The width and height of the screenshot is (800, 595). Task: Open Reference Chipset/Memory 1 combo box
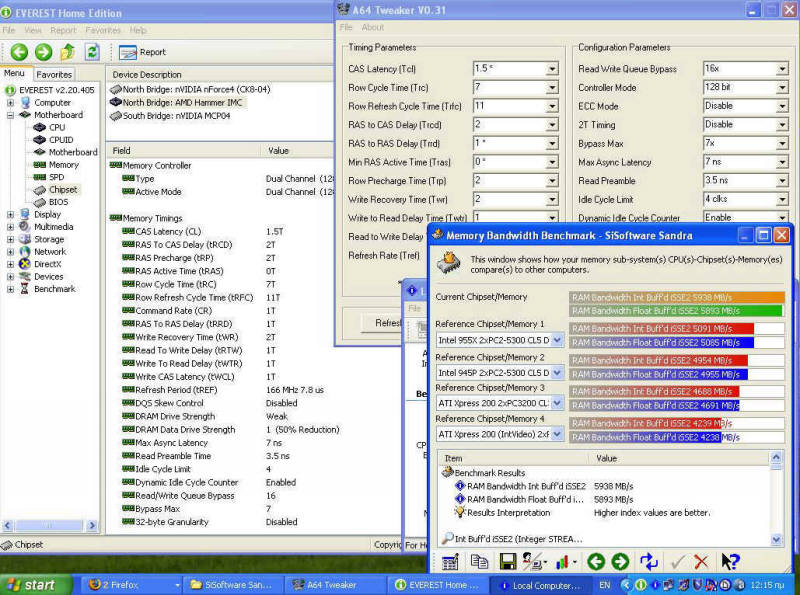[x=557, y=340]
